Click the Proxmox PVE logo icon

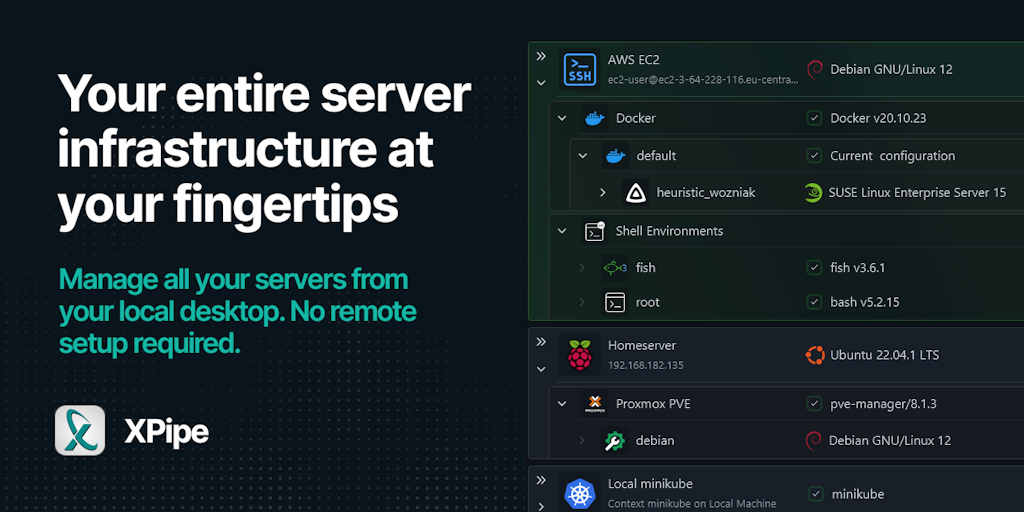coord(594,404)
